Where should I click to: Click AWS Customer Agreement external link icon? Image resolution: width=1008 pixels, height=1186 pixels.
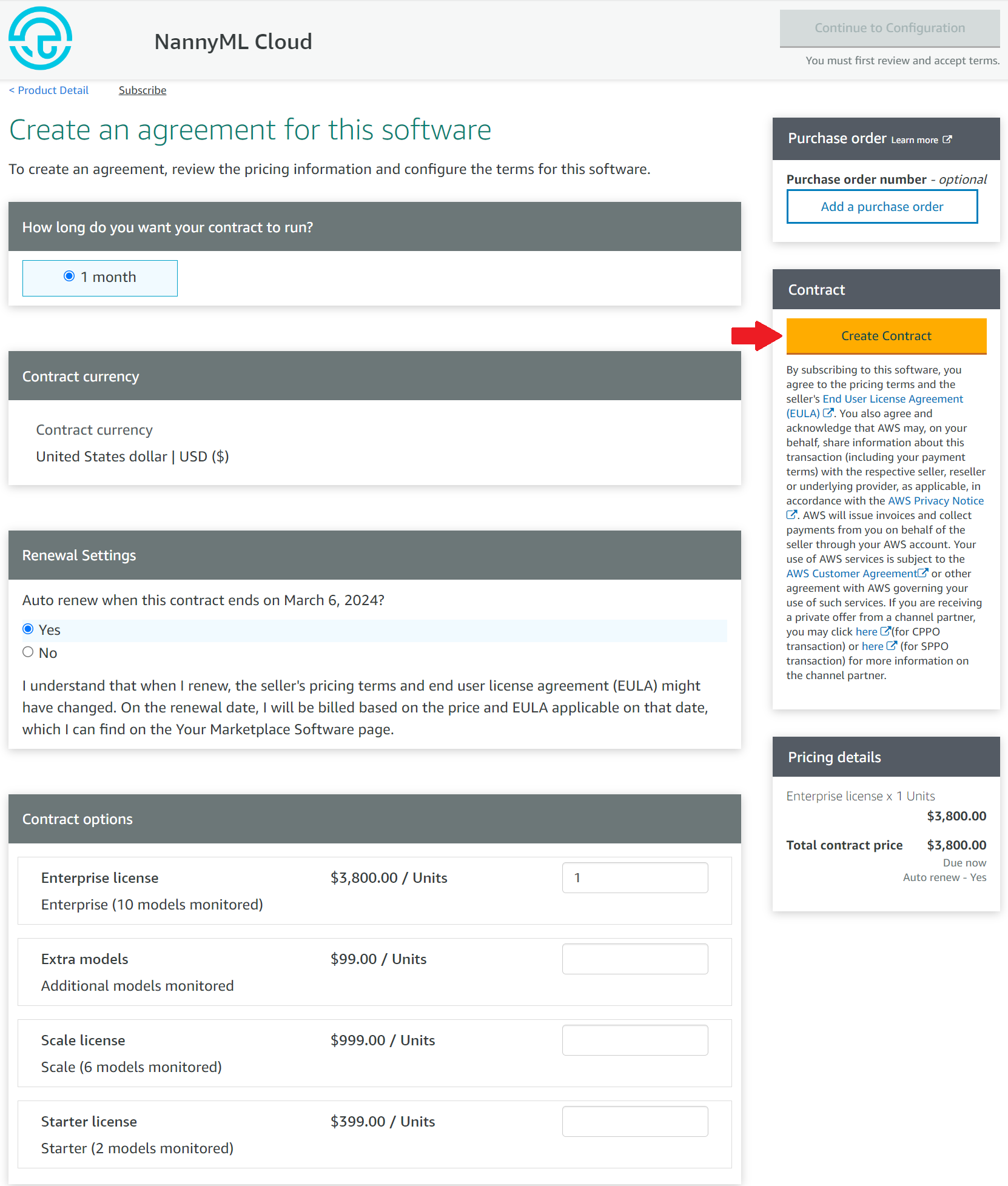click(x=923, y=573)
